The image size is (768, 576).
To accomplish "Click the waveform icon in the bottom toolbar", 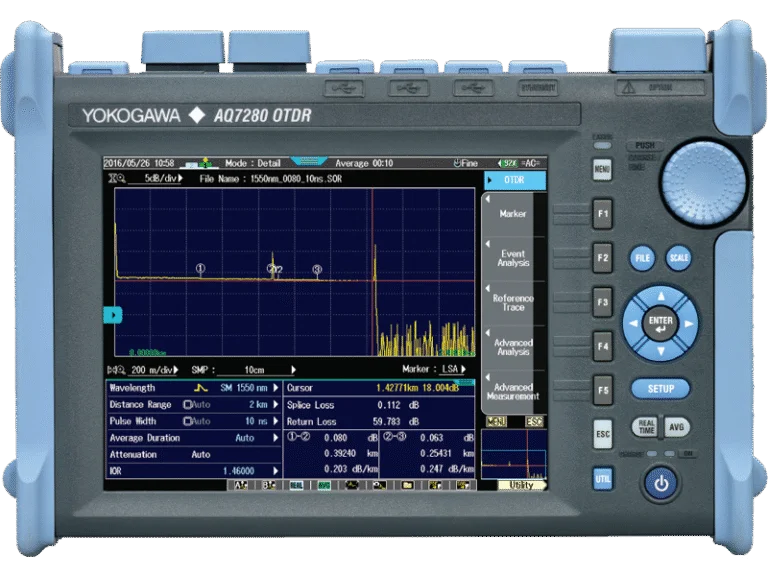I will 352,485.
